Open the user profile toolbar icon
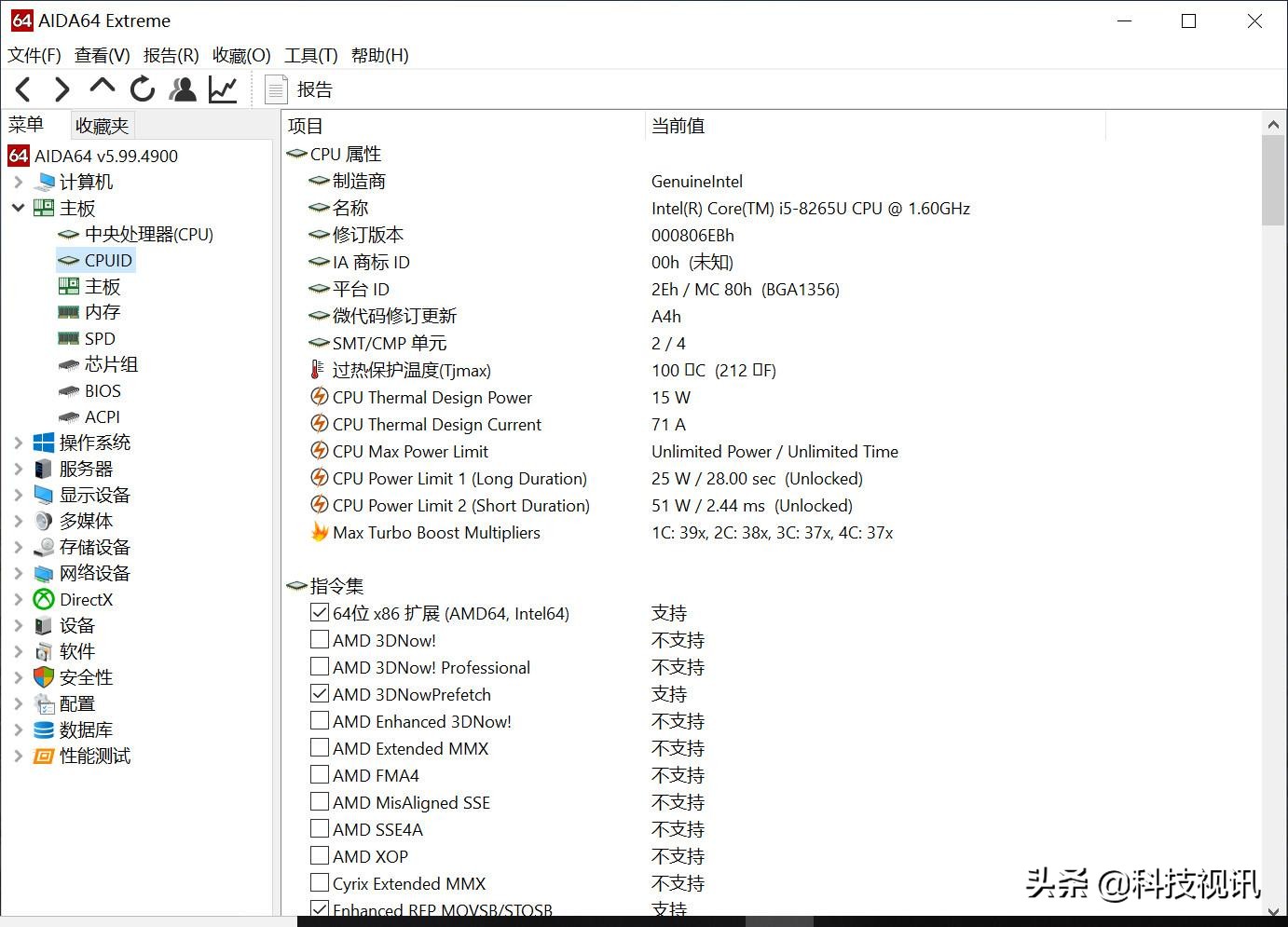 coord(183,89)
